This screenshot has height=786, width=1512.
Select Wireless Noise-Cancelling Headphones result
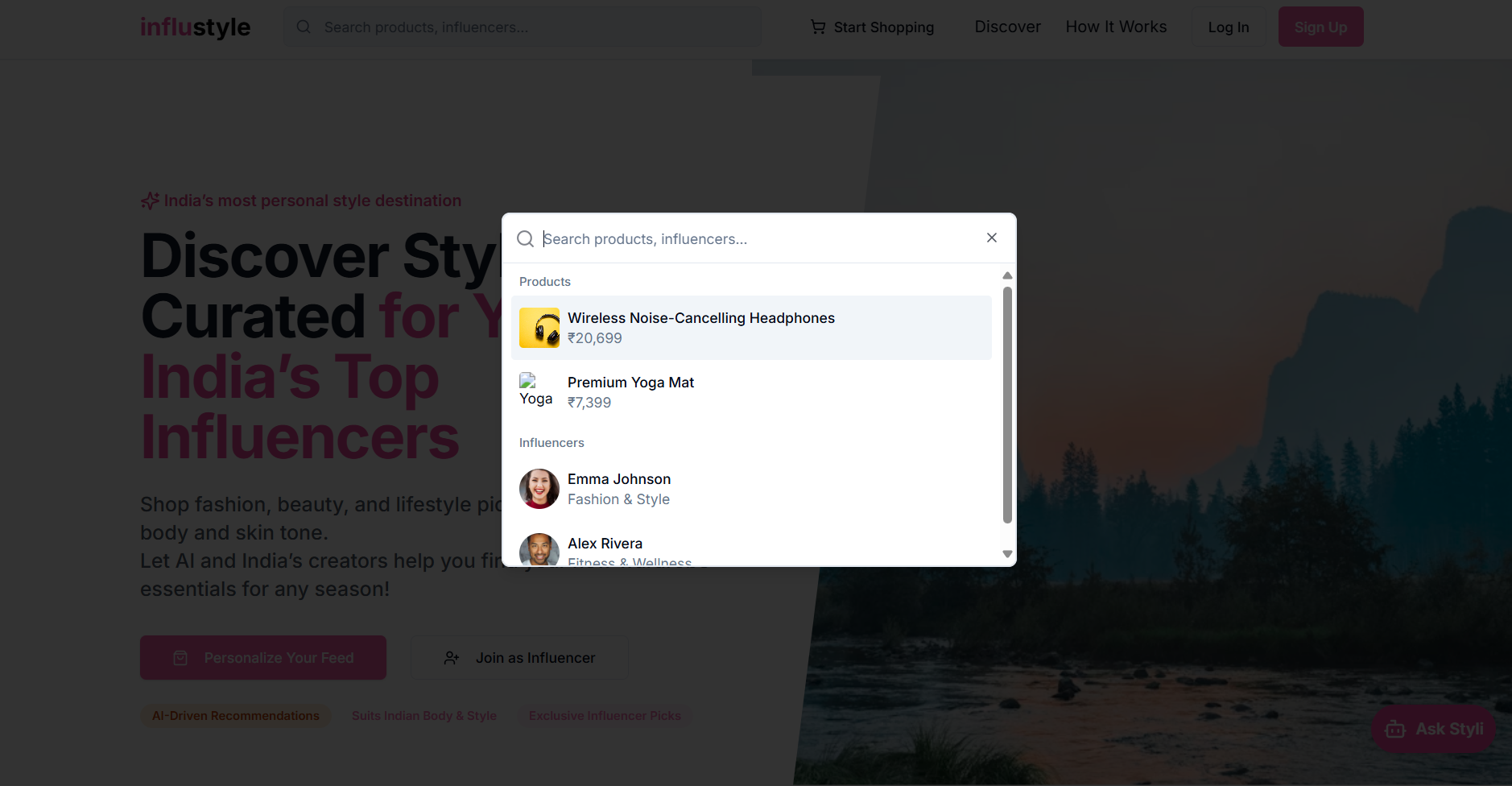(751, 328)
